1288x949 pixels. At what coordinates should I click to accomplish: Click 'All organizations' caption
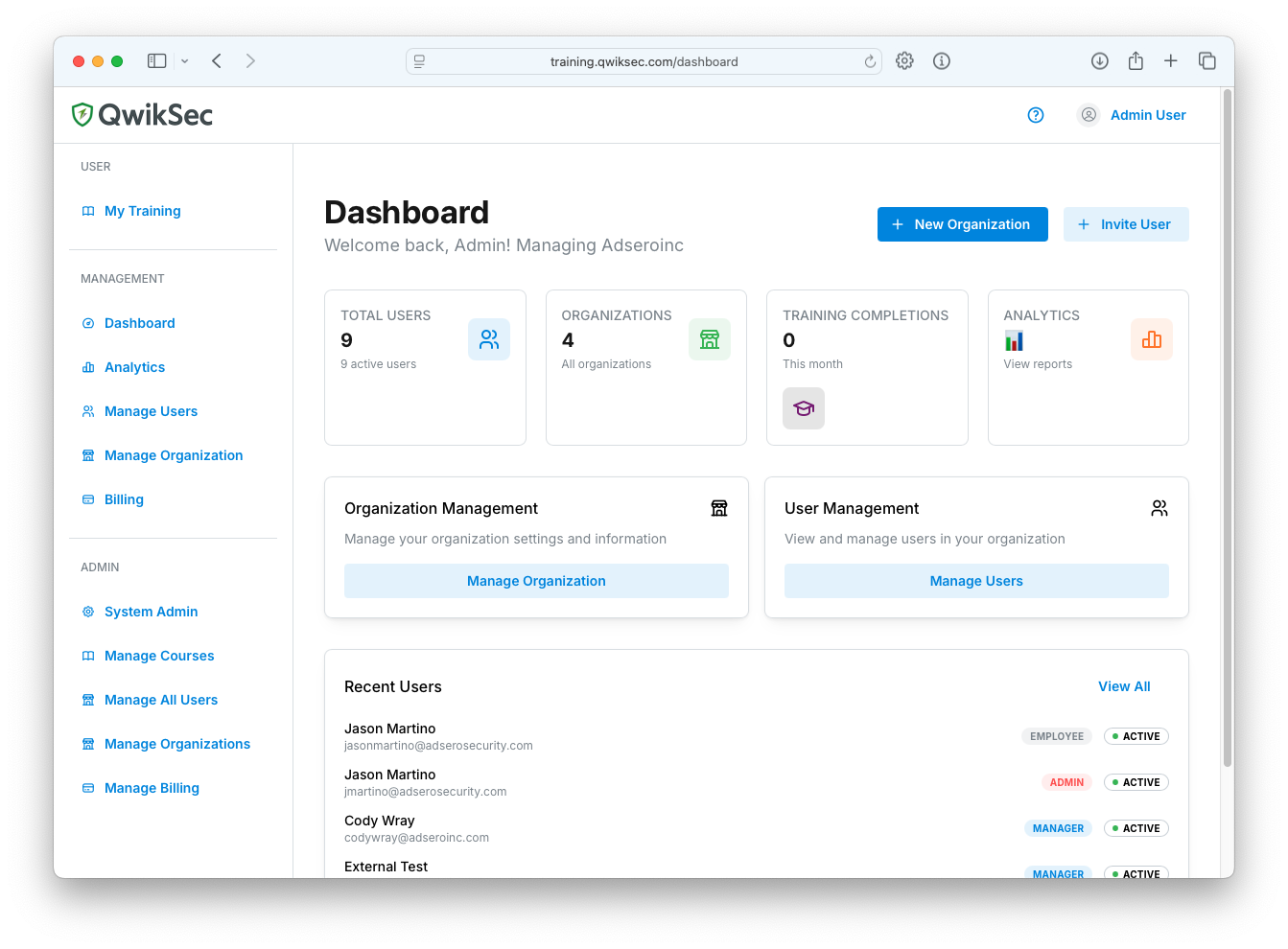606,364
